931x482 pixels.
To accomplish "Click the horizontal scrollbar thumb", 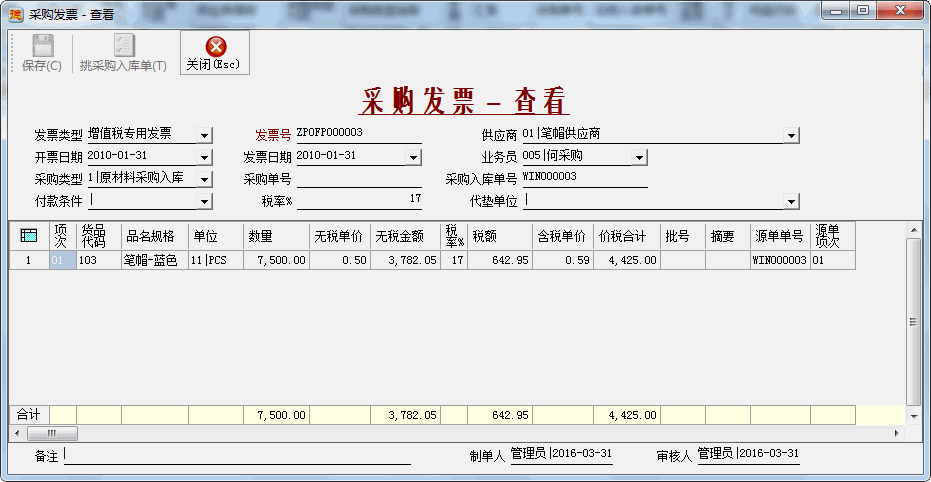I will (x=52, y=433).
